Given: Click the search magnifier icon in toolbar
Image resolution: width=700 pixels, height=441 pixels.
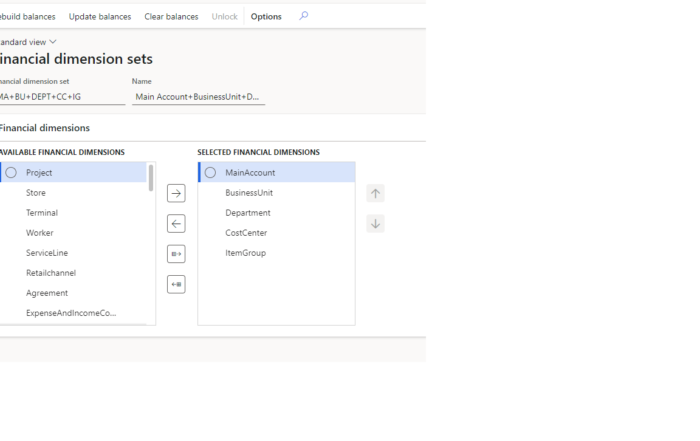Looking at the screenshot, I should 304,16.
